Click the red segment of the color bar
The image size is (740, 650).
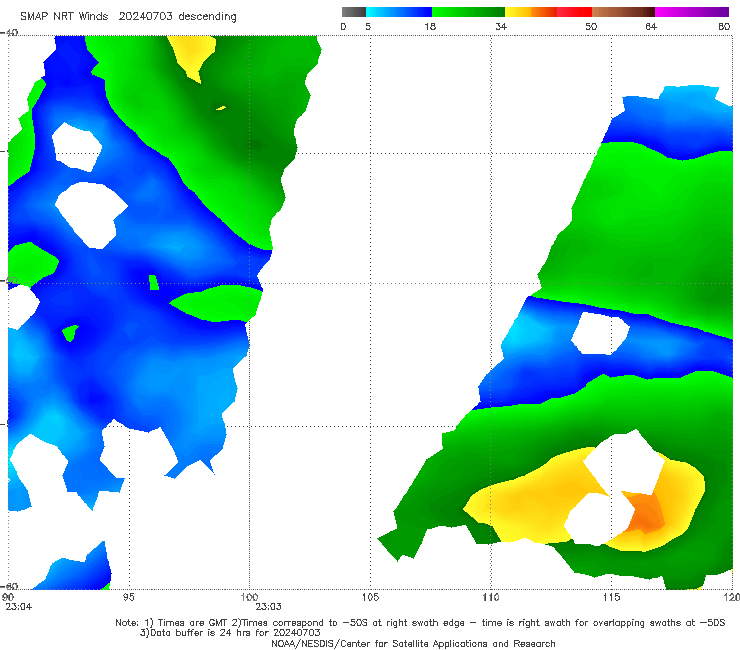coord(574,12)
